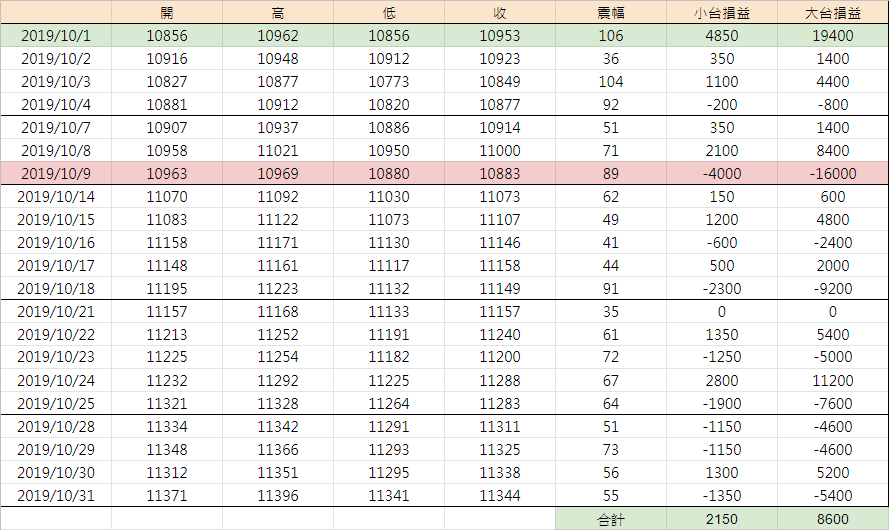889x530 pixels.
Task: Click amplitude value 73
Action: click(611, 450)
